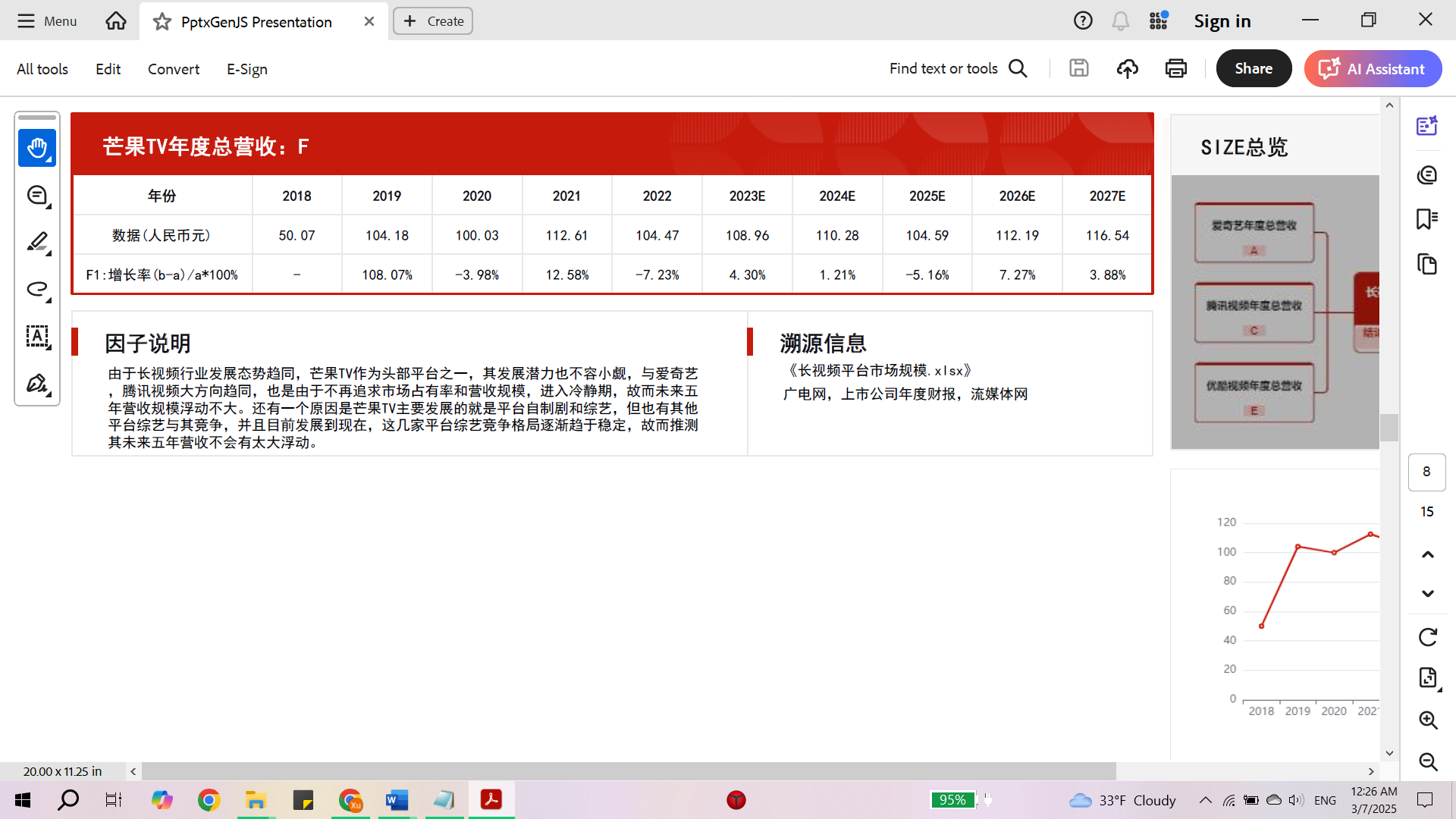Click the Upload to cloud icon
The width and height of the screenshot is (1456, 819).
1128,68
